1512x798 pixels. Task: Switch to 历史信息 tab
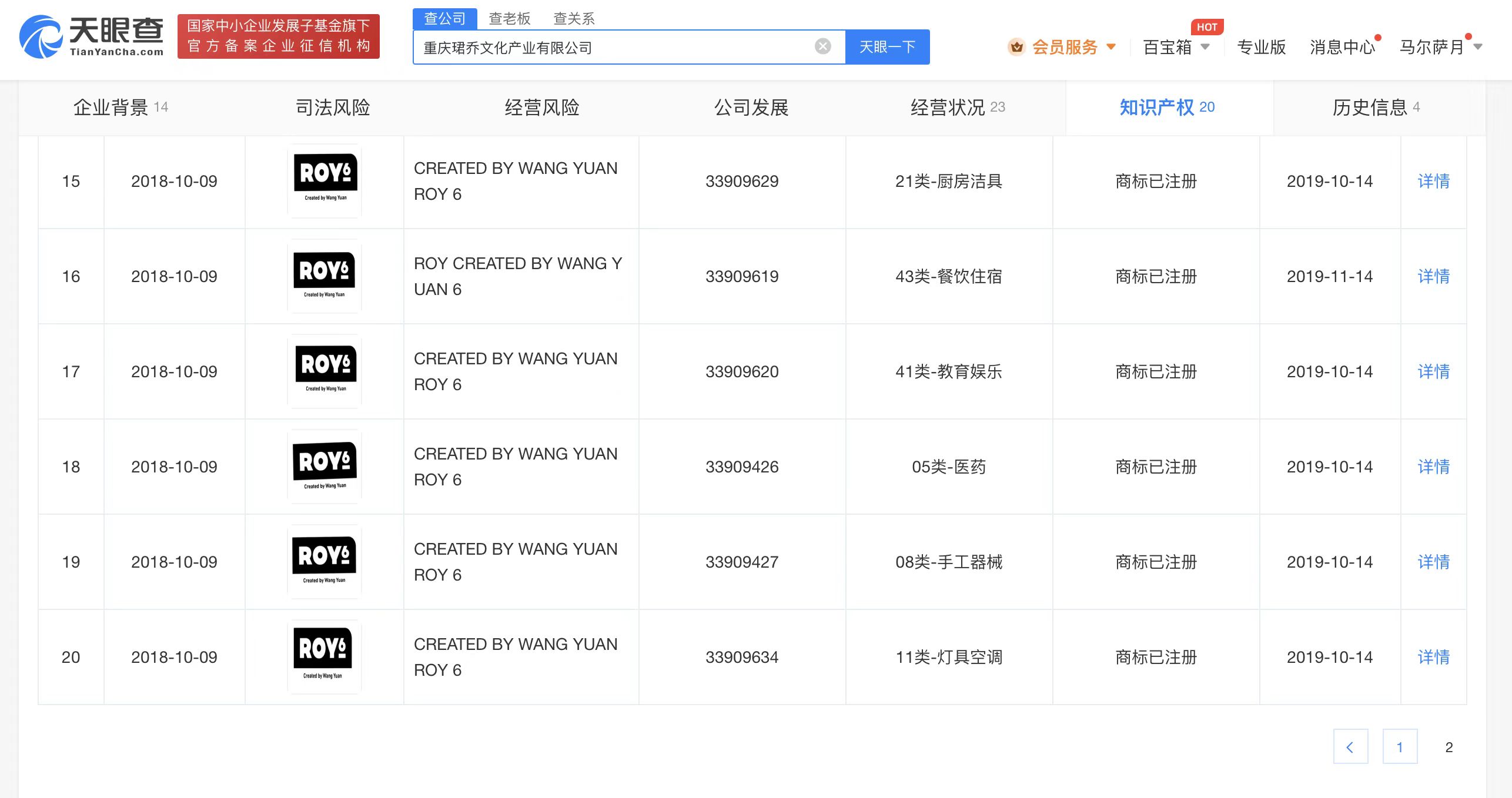coord(1376,108)
